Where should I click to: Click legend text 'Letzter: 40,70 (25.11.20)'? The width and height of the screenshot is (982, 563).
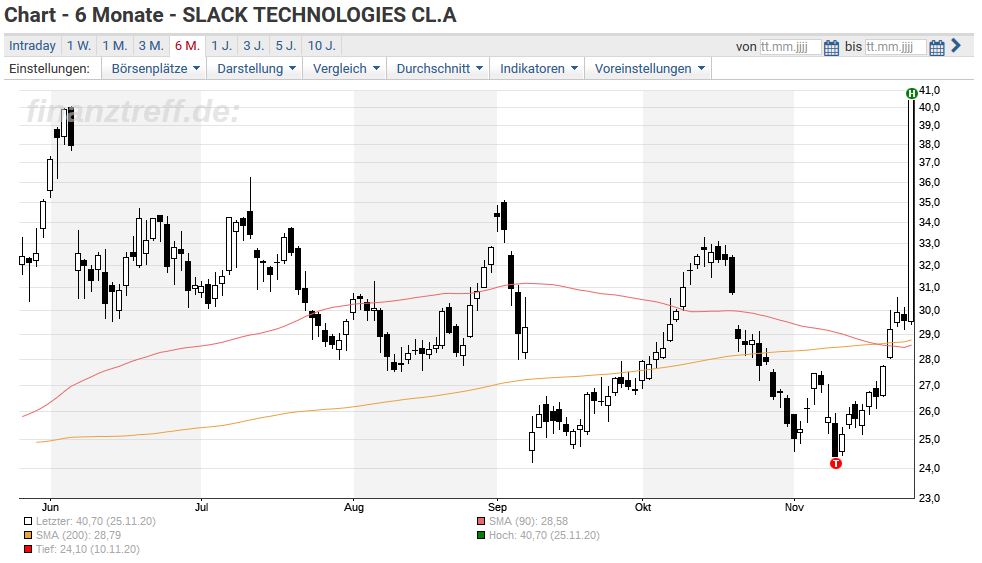pos(95,521)
